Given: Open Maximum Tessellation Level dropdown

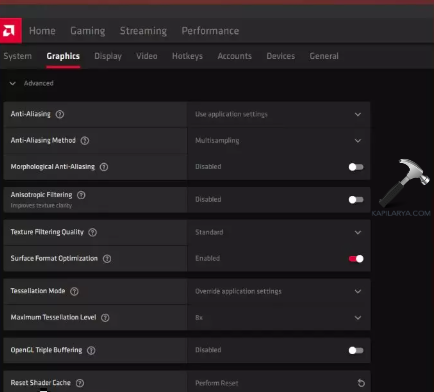Looking at the screenshot, I should click(x=279, y=318).
